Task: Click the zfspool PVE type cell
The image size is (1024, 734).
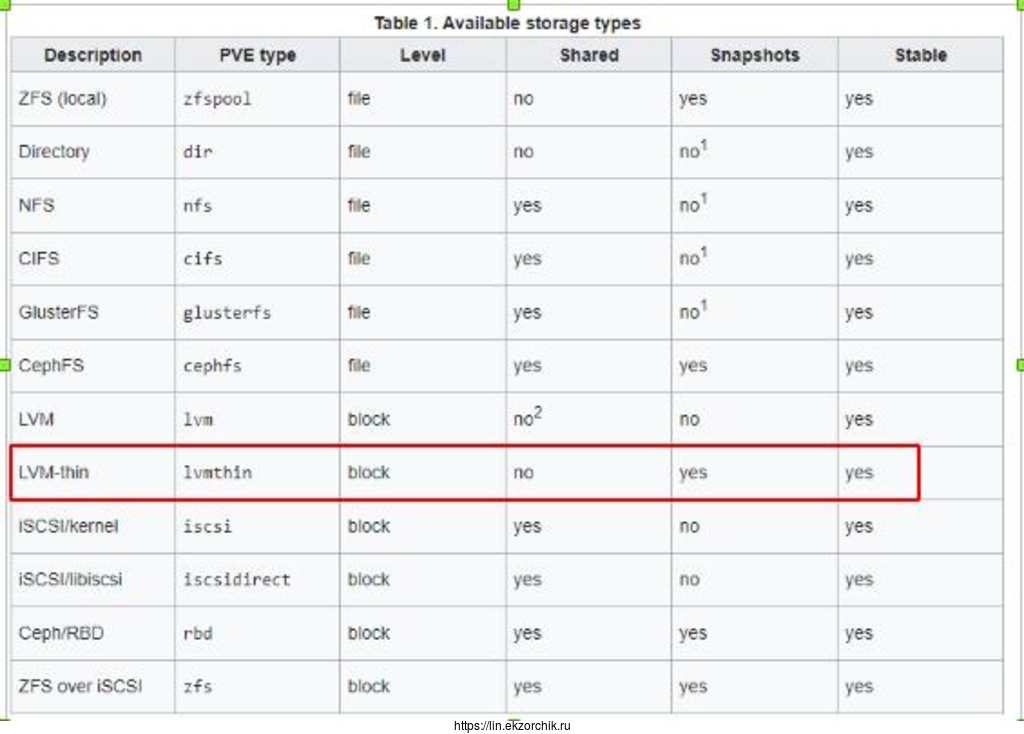Action: (x=217, y=99)
